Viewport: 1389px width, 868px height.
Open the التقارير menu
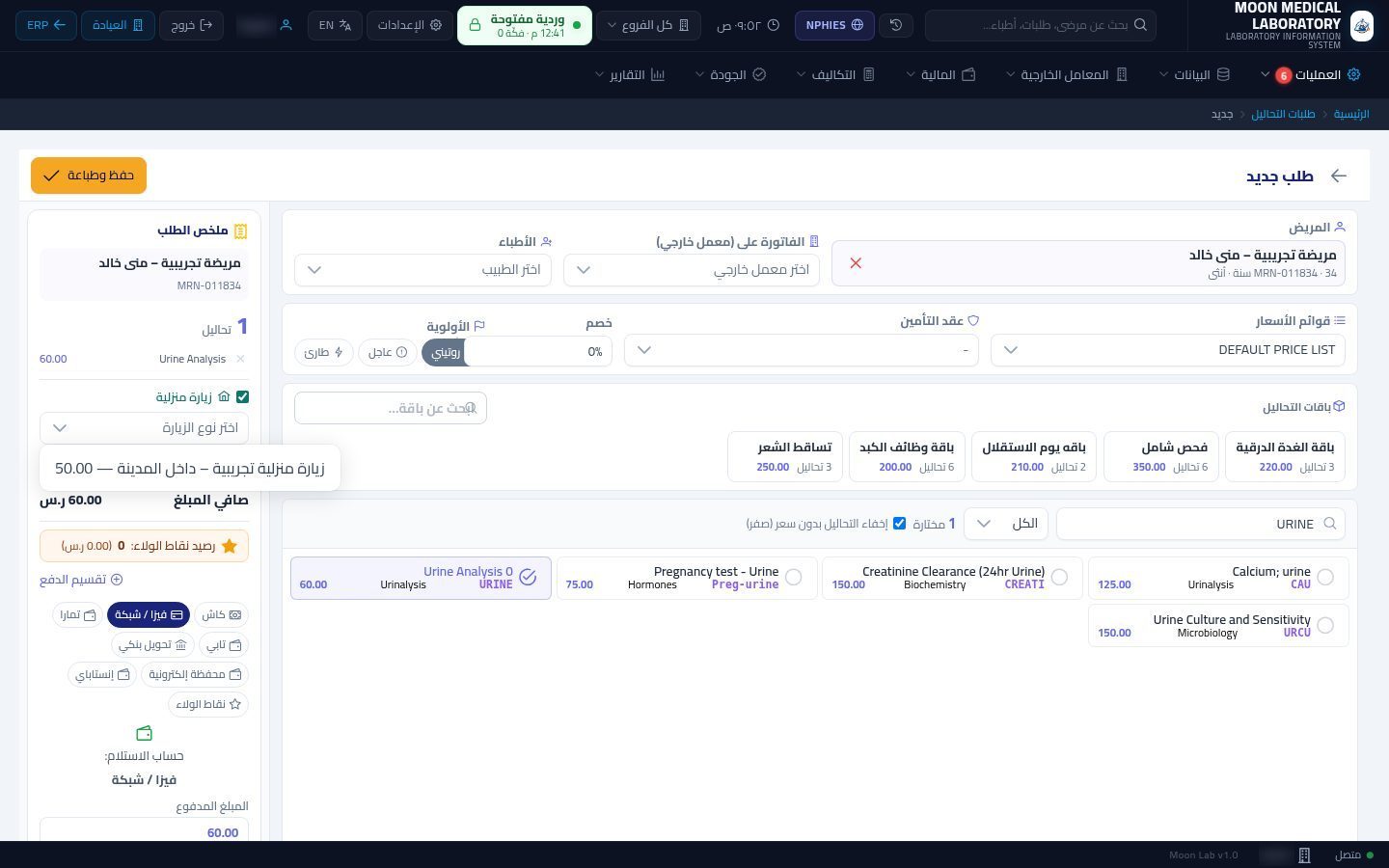(x=630, y=75)
